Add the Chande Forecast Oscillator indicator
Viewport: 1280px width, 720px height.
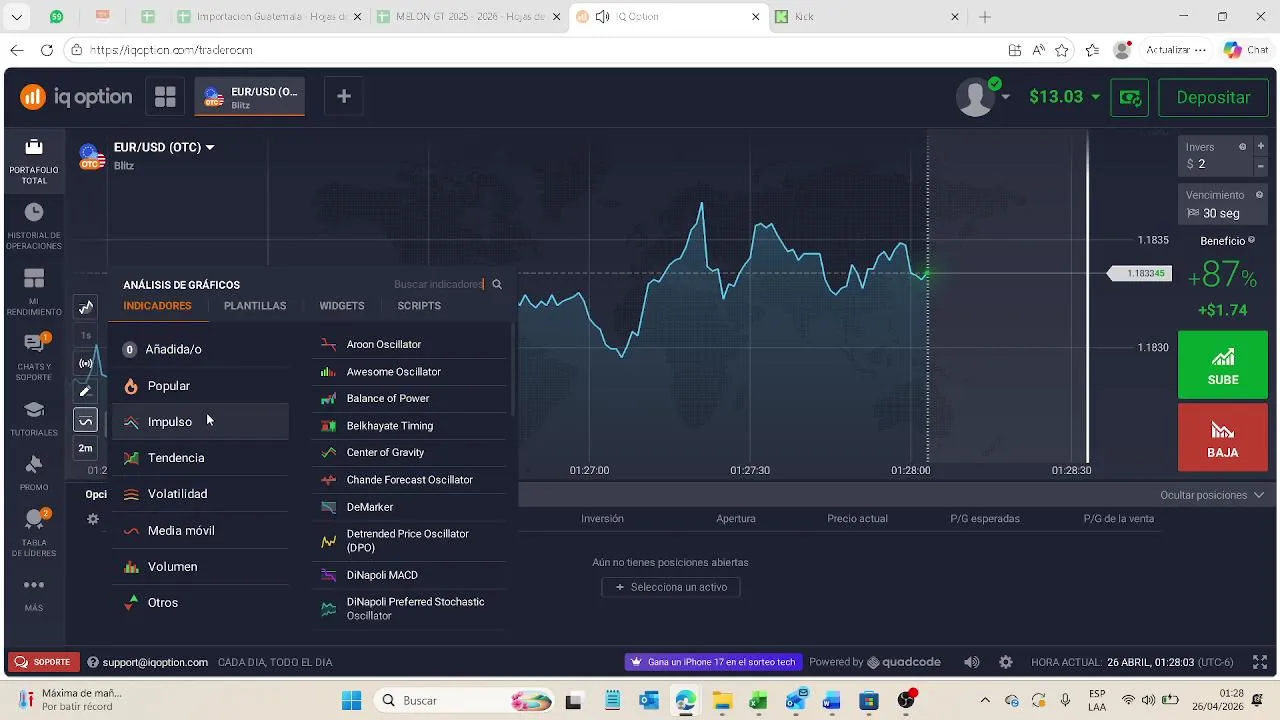click(x=410, y=480)
